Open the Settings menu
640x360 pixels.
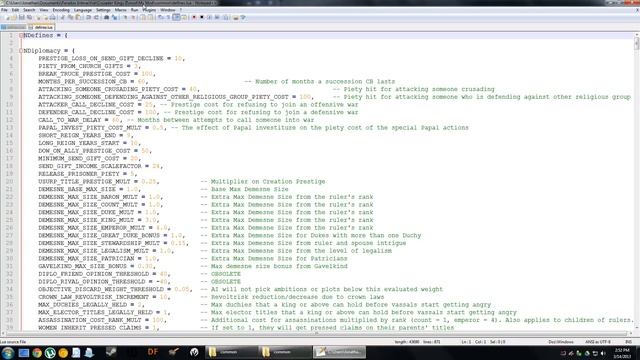[103, 10]
